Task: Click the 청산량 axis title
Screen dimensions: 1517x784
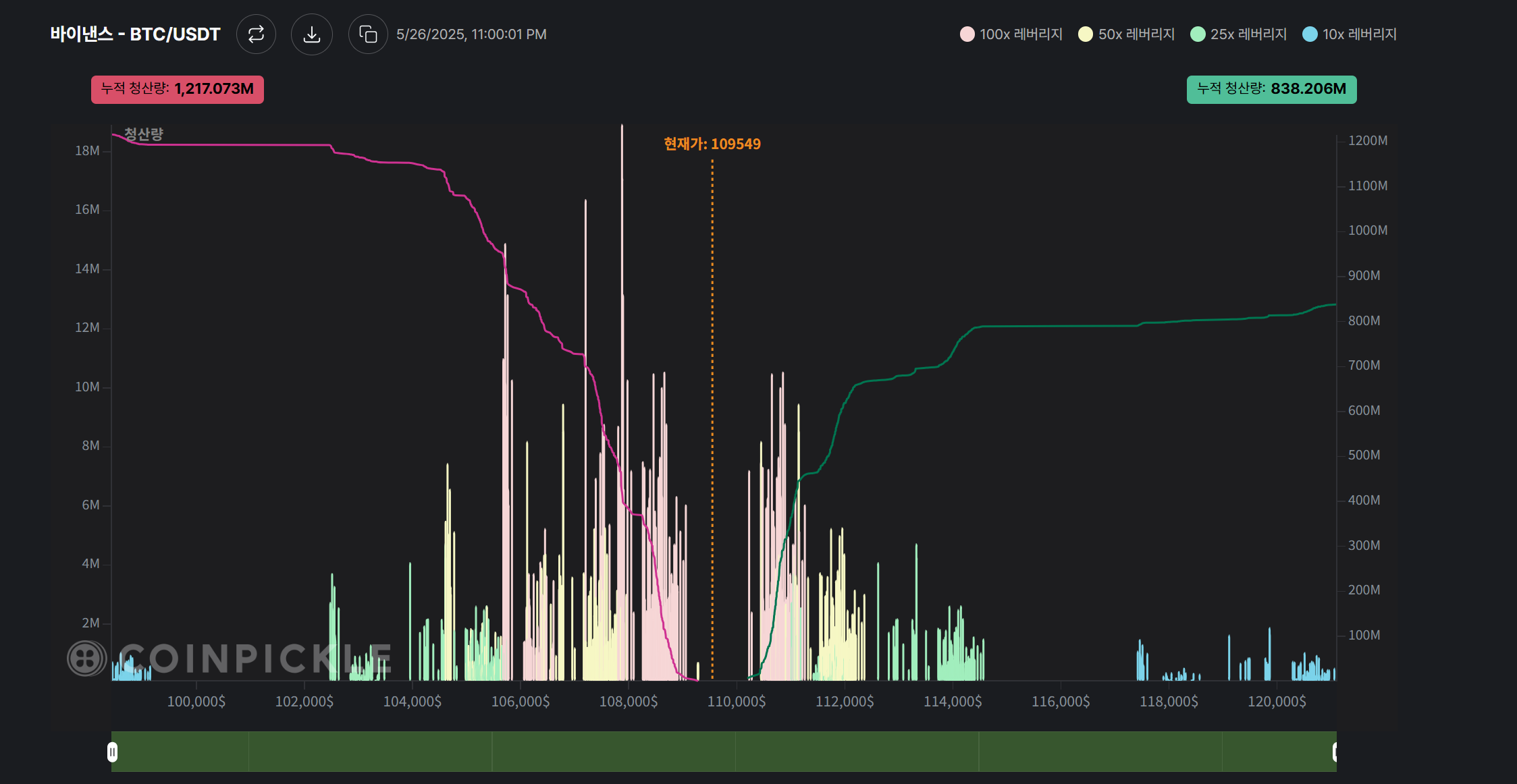Action: [x=144, y=134]
